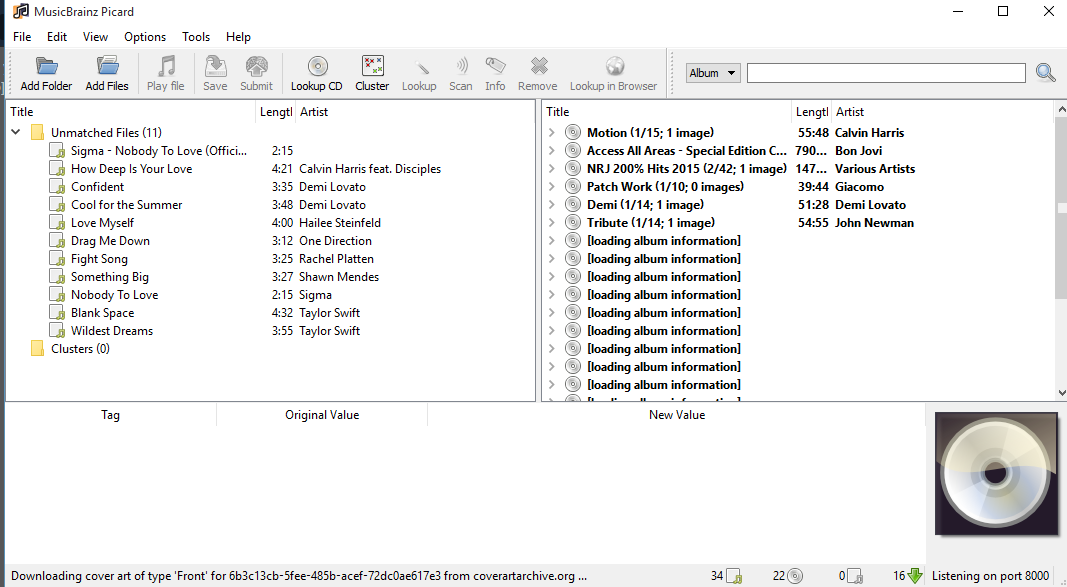
Task: Click the Clusters folder icon
Action: coord(37,349)
